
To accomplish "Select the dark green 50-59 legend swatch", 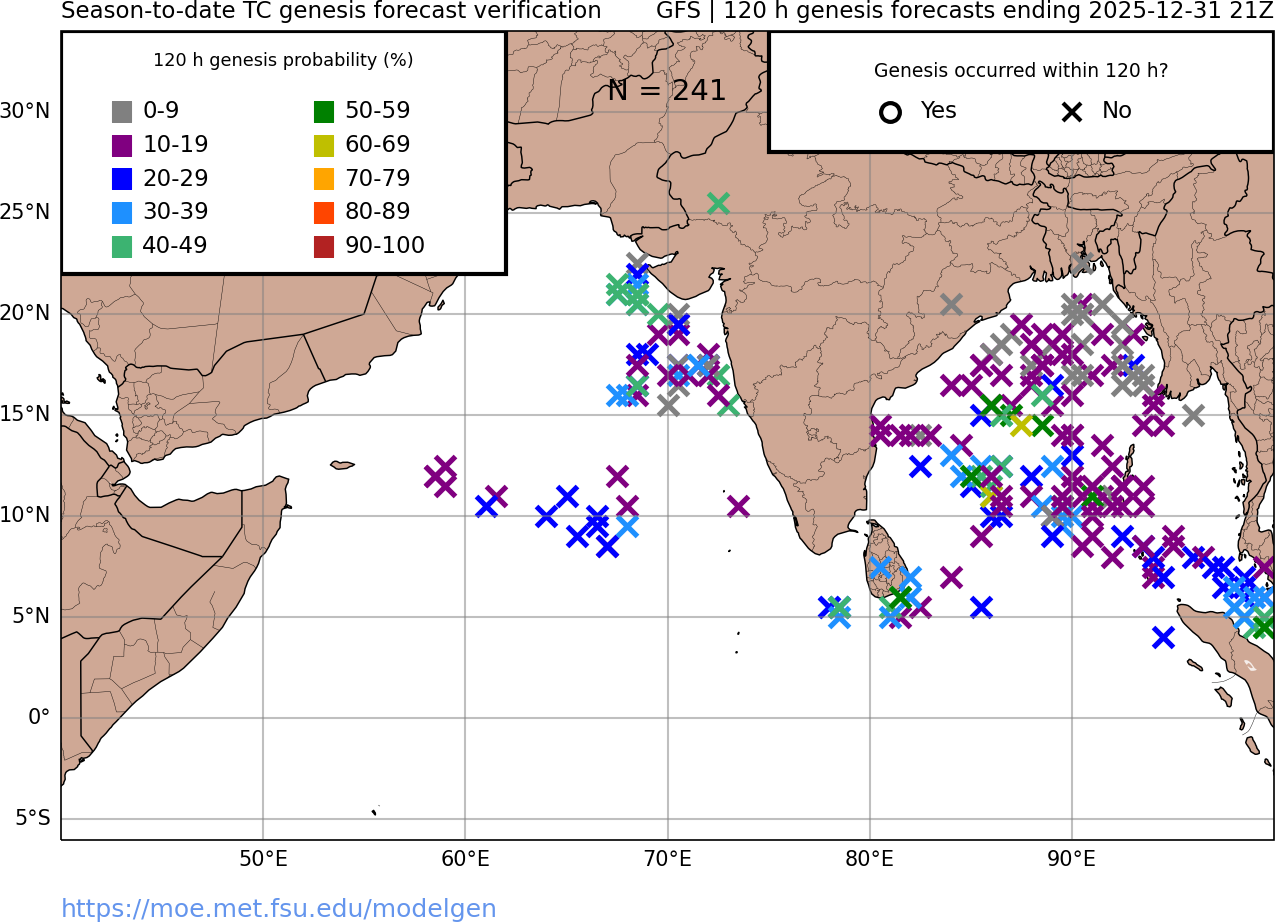I will [x=324, y=112].
